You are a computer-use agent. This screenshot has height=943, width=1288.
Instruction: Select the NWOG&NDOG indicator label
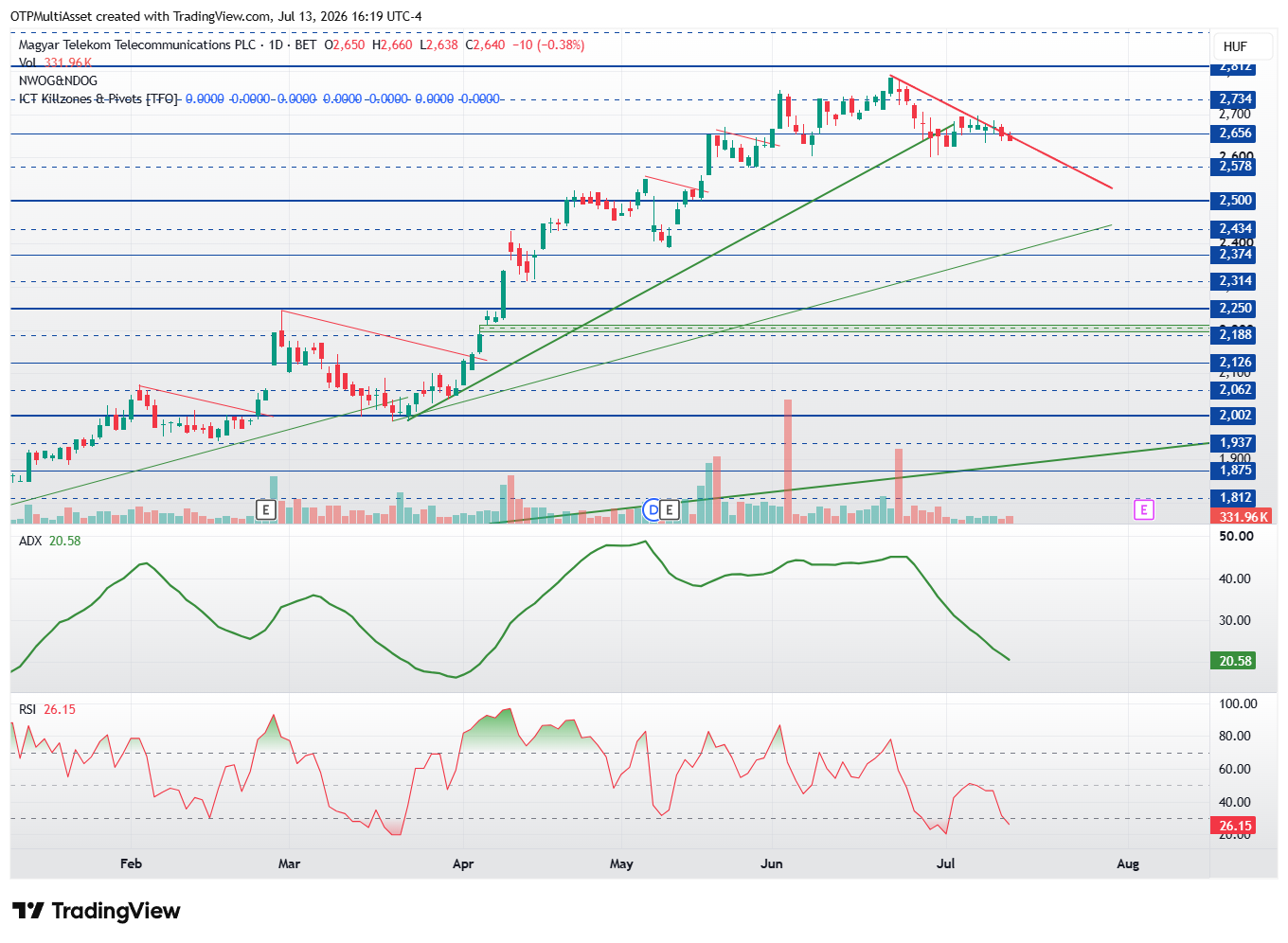pos(58,80)
